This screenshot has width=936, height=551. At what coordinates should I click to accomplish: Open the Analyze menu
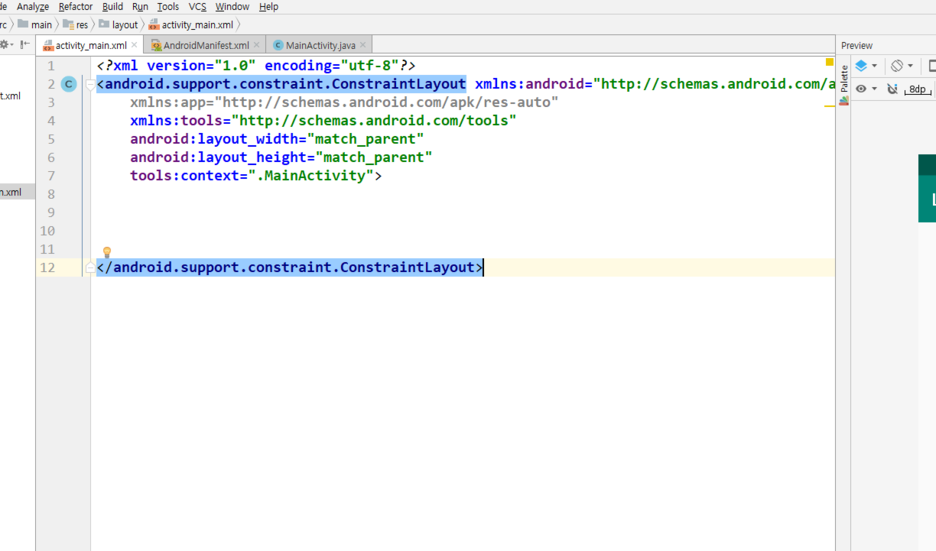tap(33, 7)
